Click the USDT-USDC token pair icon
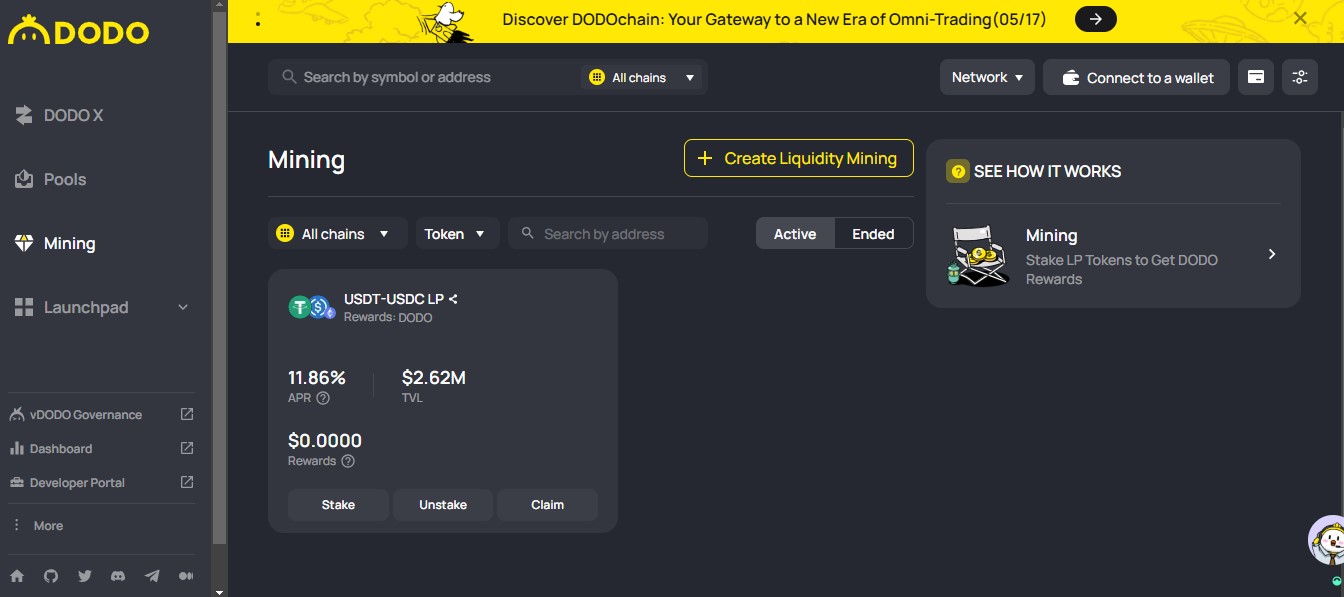Screen dimensions: 1344x597 [311, 307]
